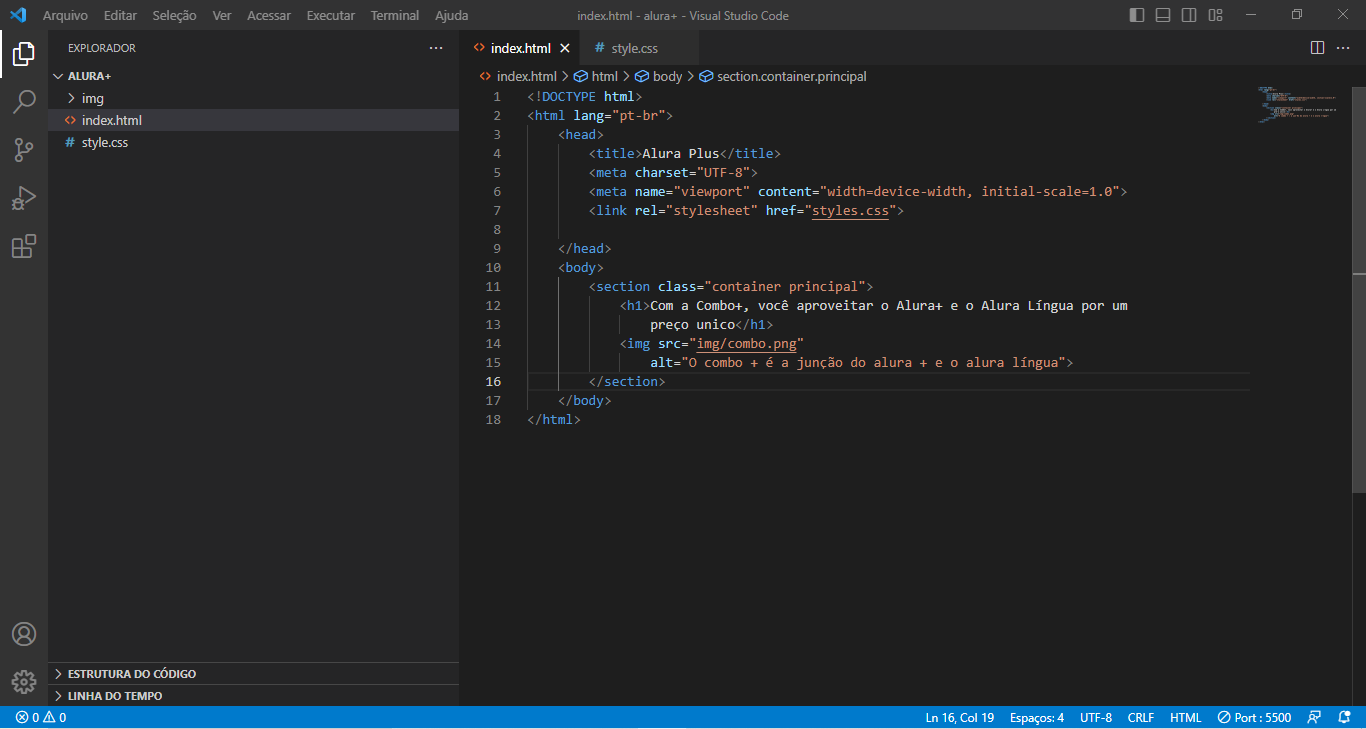Open the Accounts icon in activity bar

[x=24, y=634]
